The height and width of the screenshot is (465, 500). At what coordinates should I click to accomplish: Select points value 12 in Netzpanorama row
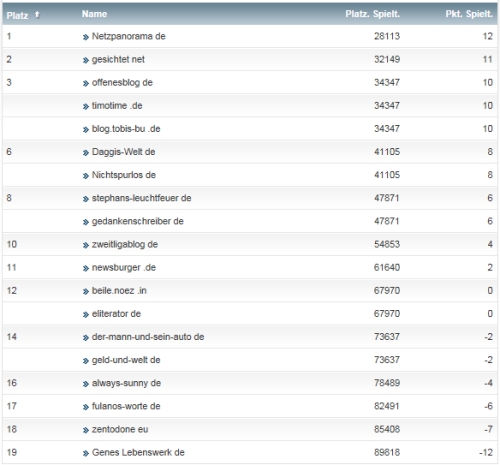[487, 36]
